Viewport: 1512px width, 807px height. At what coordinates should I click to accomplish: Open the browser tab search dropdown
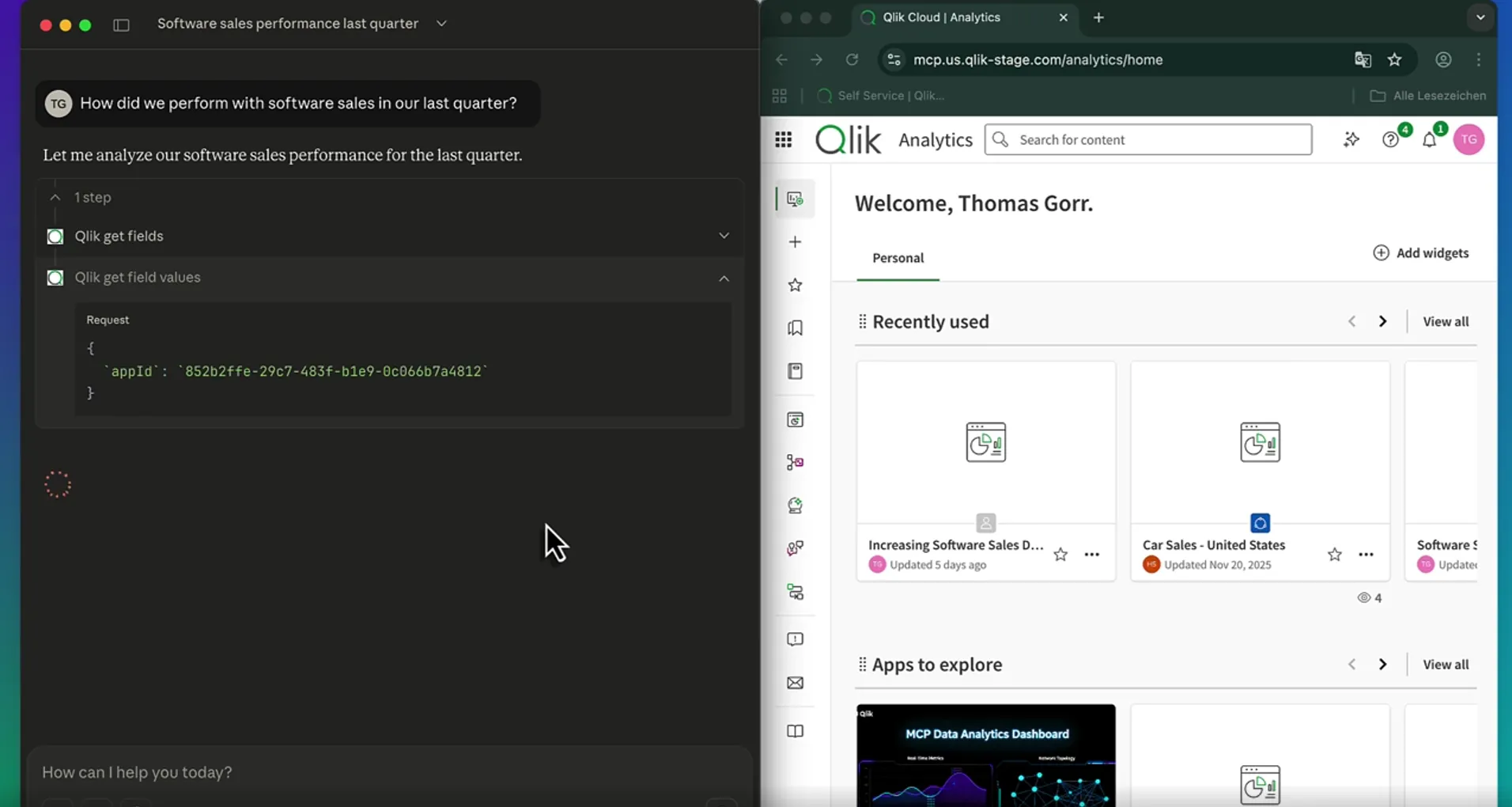pyautogui.click(x=1480, y=17)
